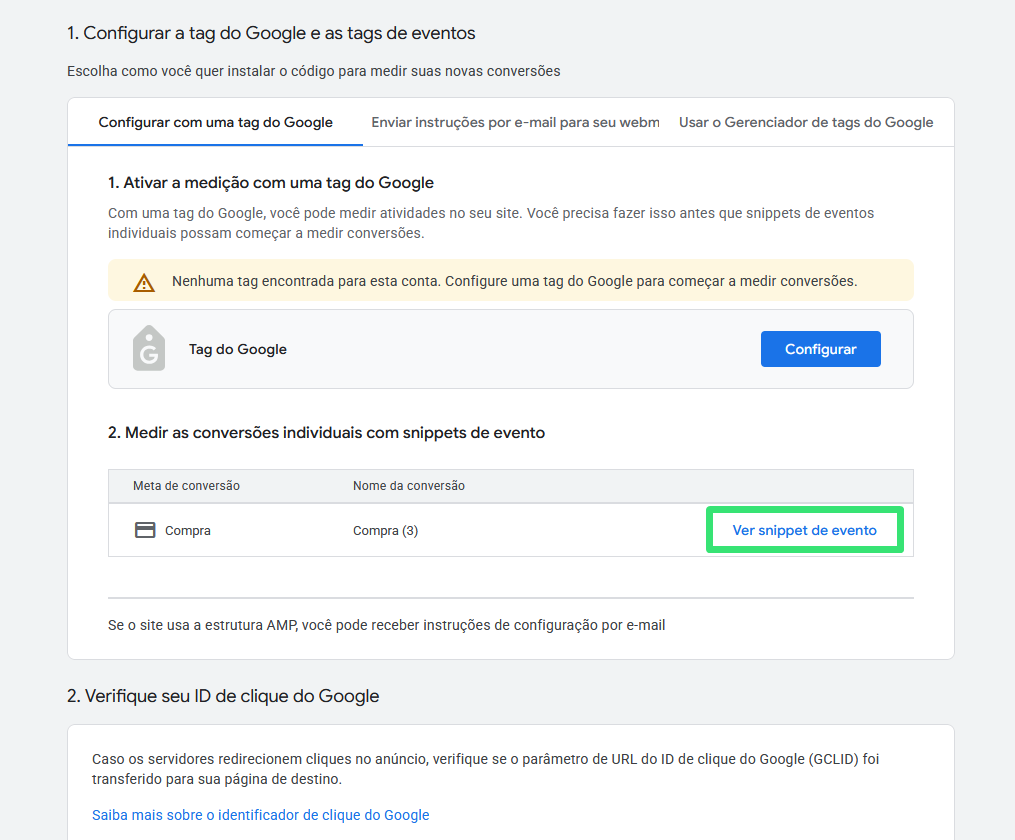This screenshot has width=1015, height=840.
Task: Click the 'Meta de conversão' column header
Action: pos(186,486)
